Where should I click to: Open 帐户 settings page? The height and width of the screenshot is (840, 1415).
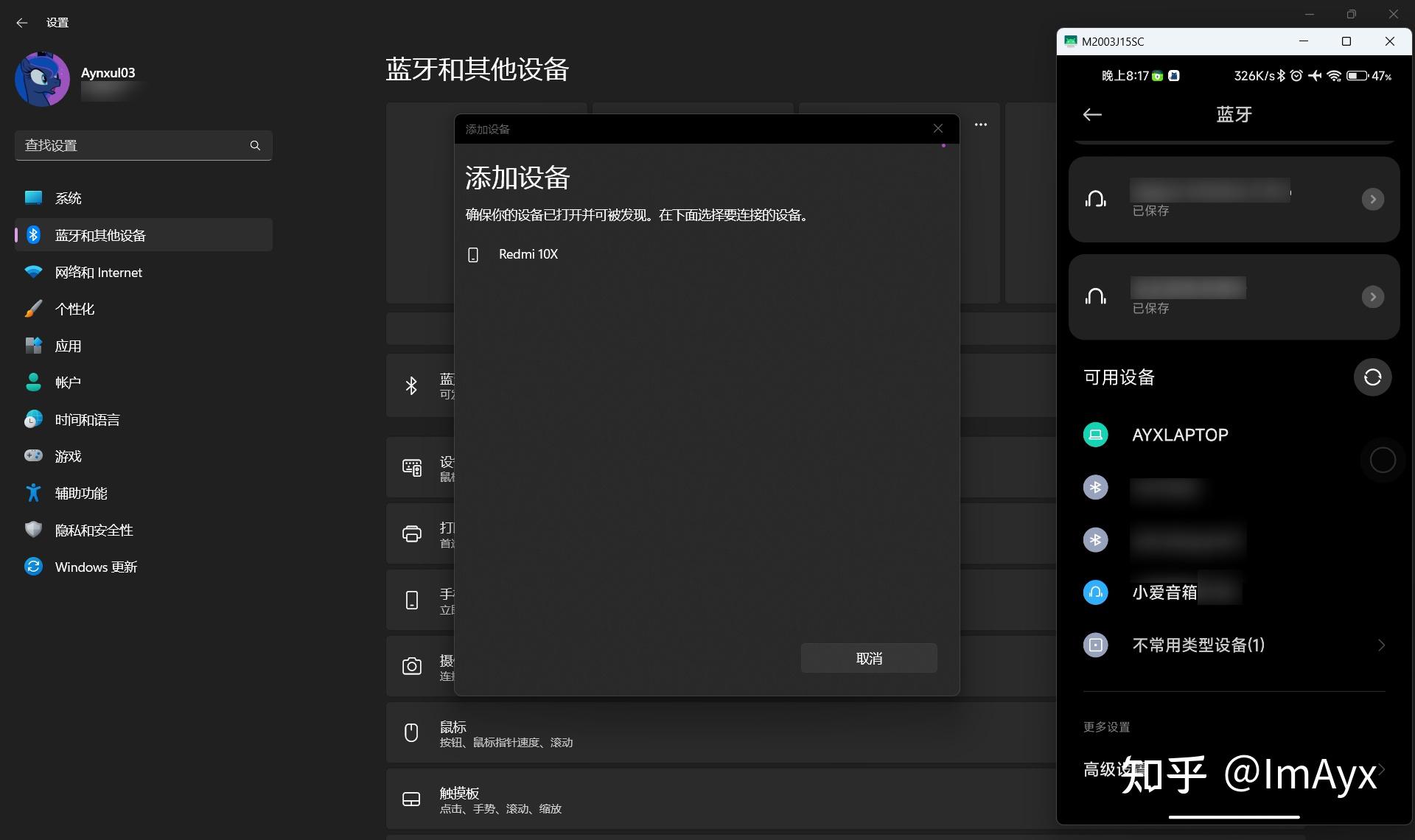pos(144,382)
